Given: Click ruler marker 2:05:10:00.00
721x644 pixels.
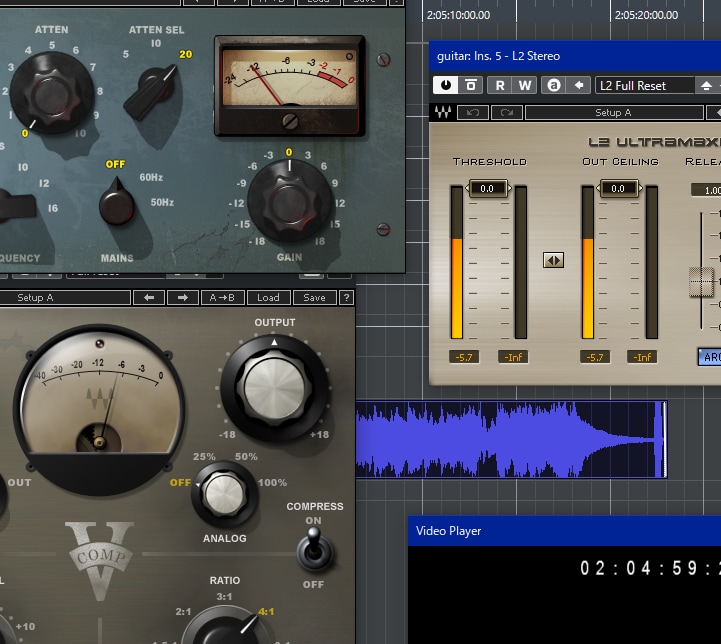Looking at the screenshot, I should pyautogui.click(x=458, y=15).
